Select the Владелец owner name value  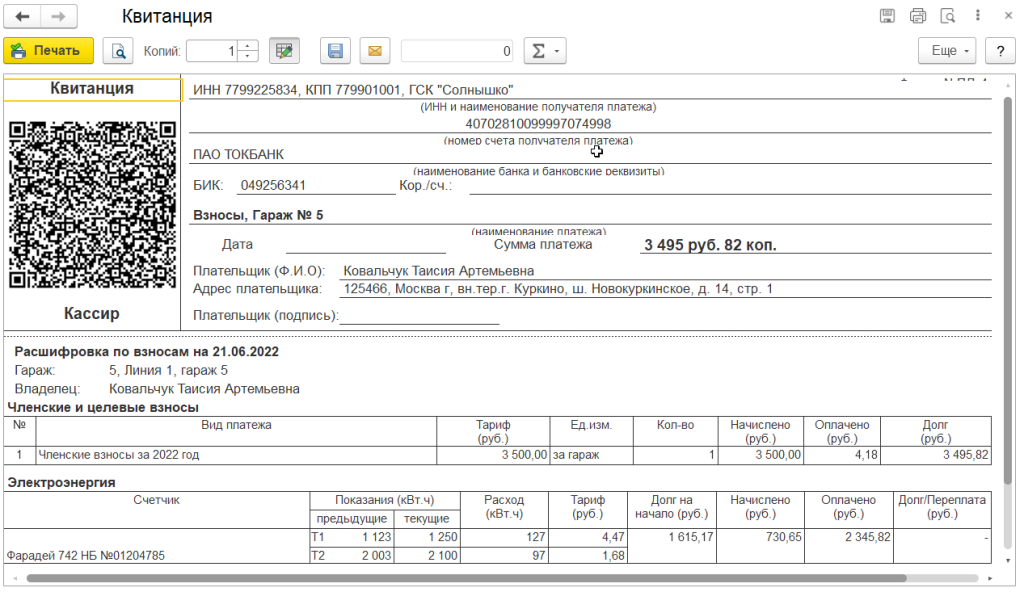204,389
